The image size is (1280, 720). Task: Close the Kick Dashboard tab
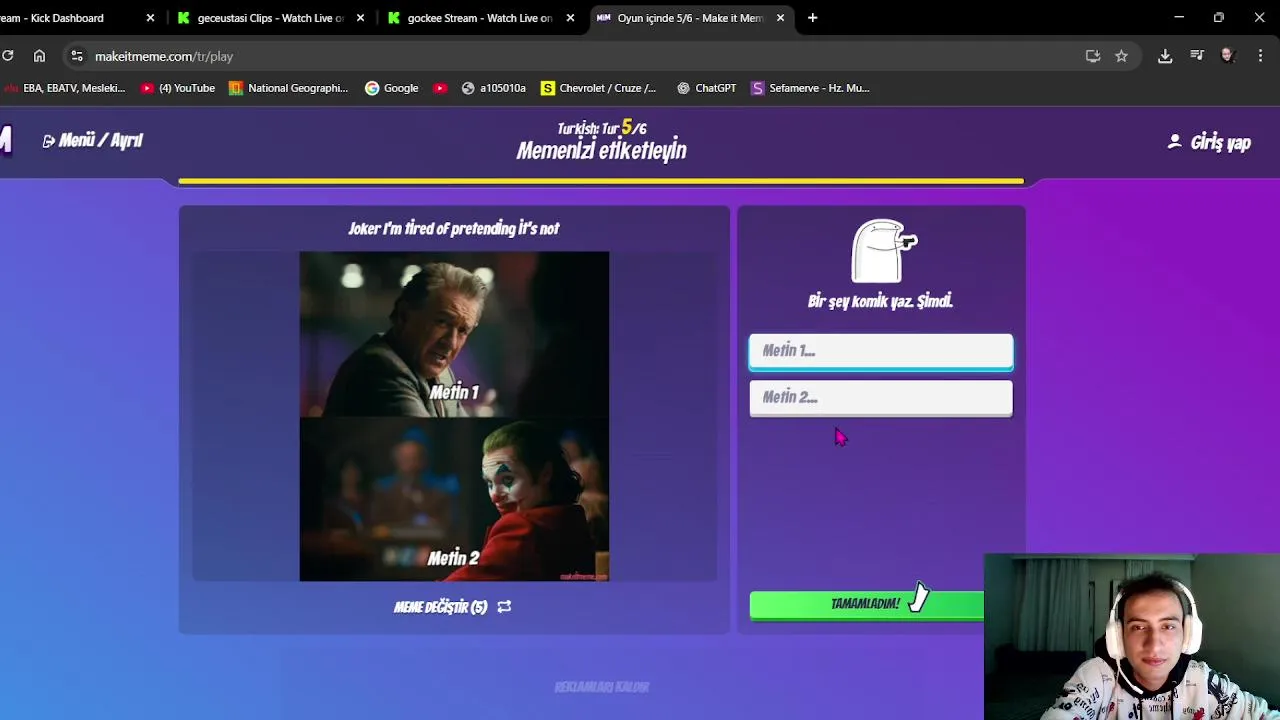[150, 18]
